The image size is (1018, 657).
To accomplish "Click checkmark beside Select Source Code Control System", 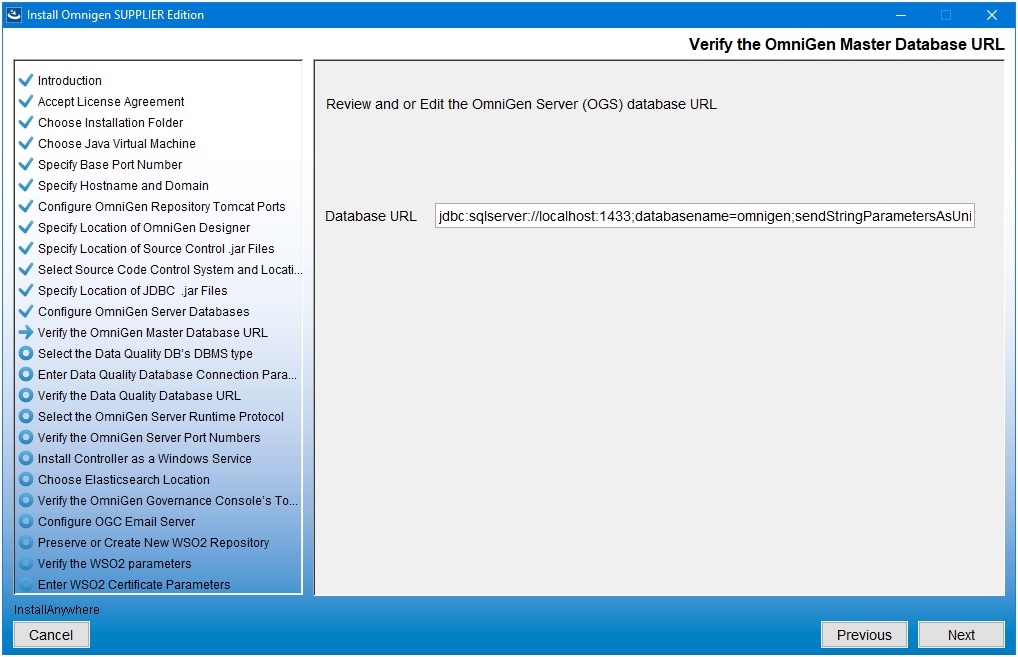I will [26, 269].
